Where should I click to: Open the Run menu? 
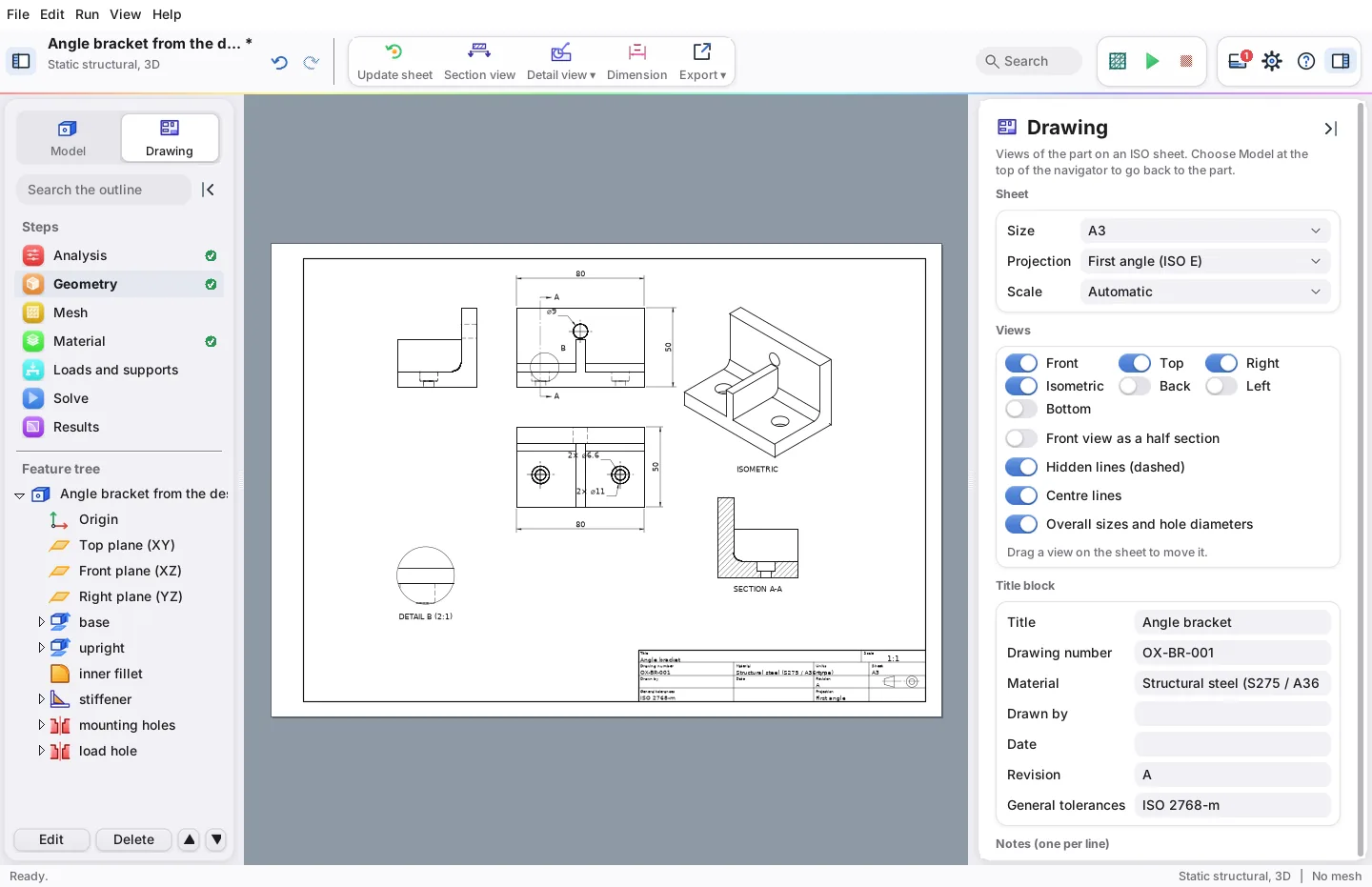point(87,14)
